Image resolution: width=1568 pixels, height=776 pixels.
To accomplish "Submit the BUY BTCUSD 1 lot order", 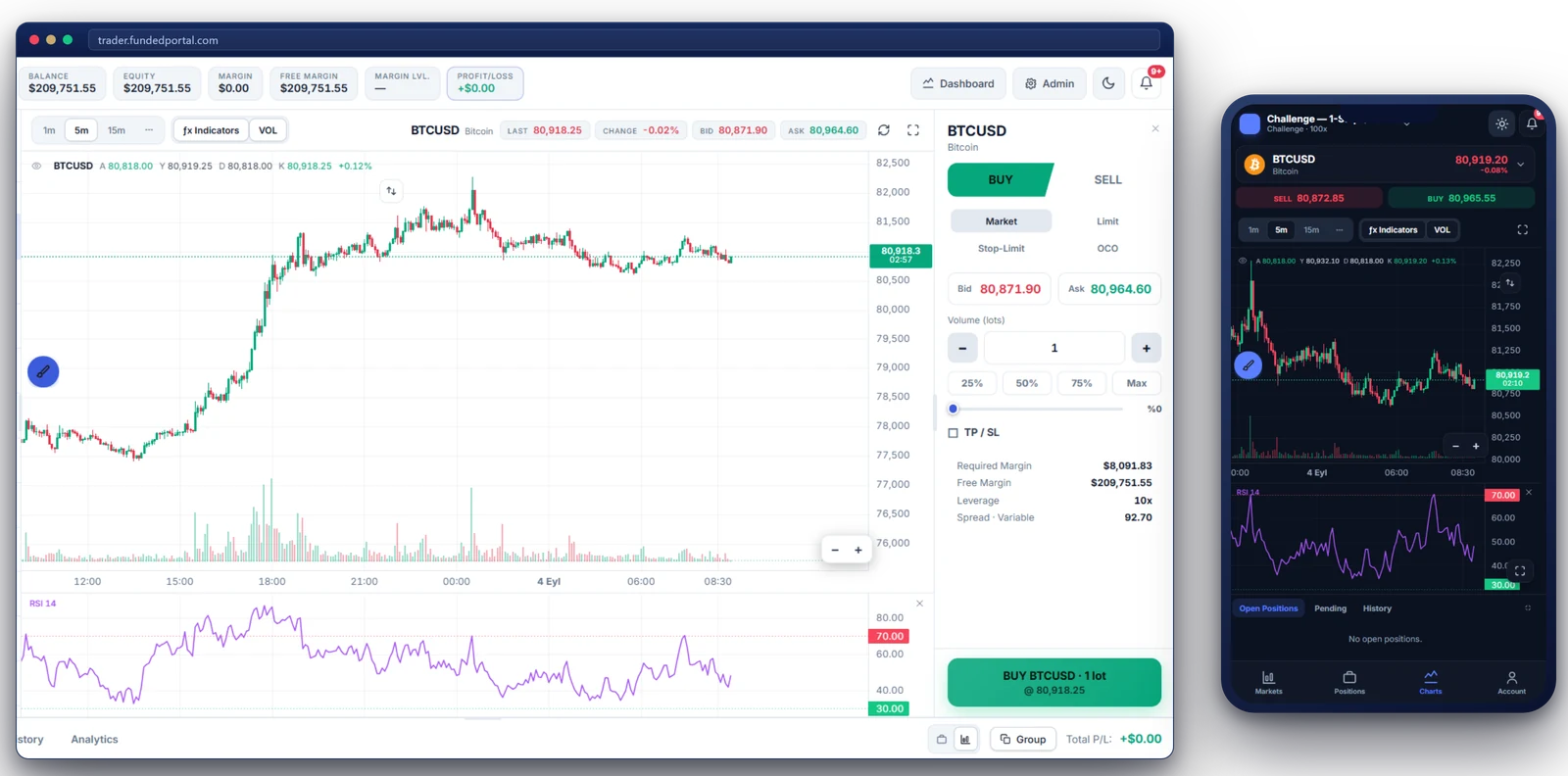I will 1054,683.
